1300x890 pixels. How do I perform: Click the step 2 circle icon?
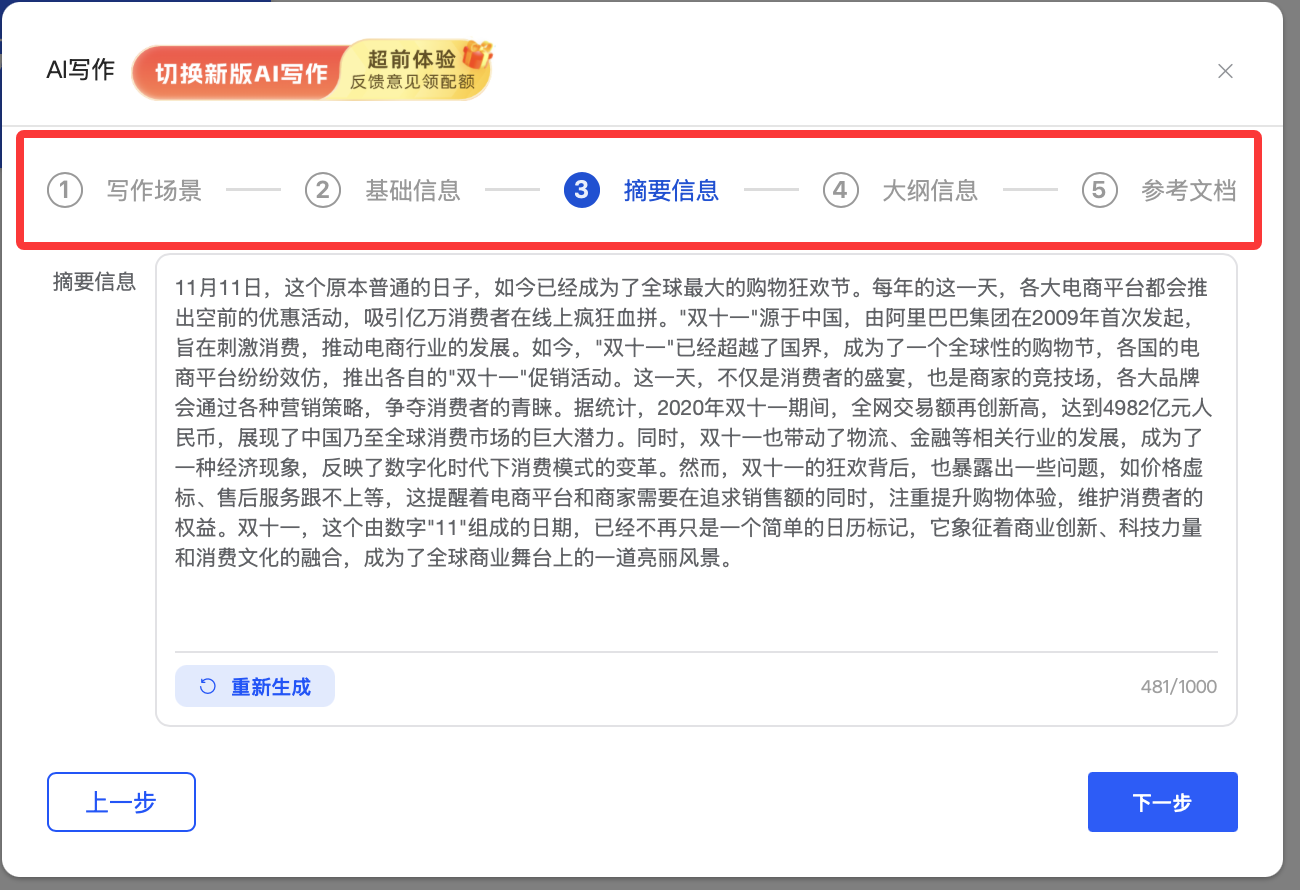[323, 190]
